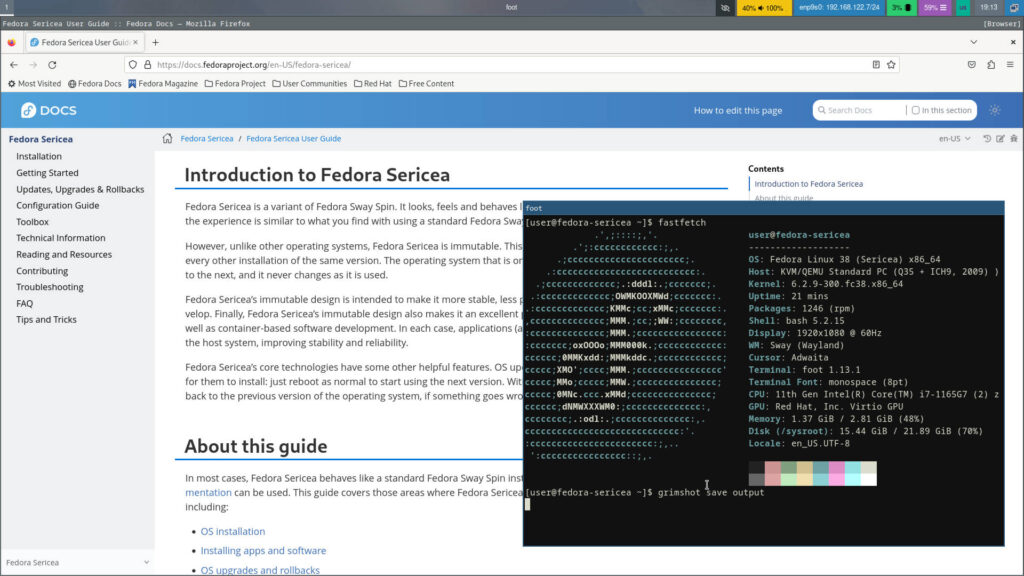The image size is (1024, 576).
Task: Expand the browser tab list chevron
Action: tap(973, 42)
